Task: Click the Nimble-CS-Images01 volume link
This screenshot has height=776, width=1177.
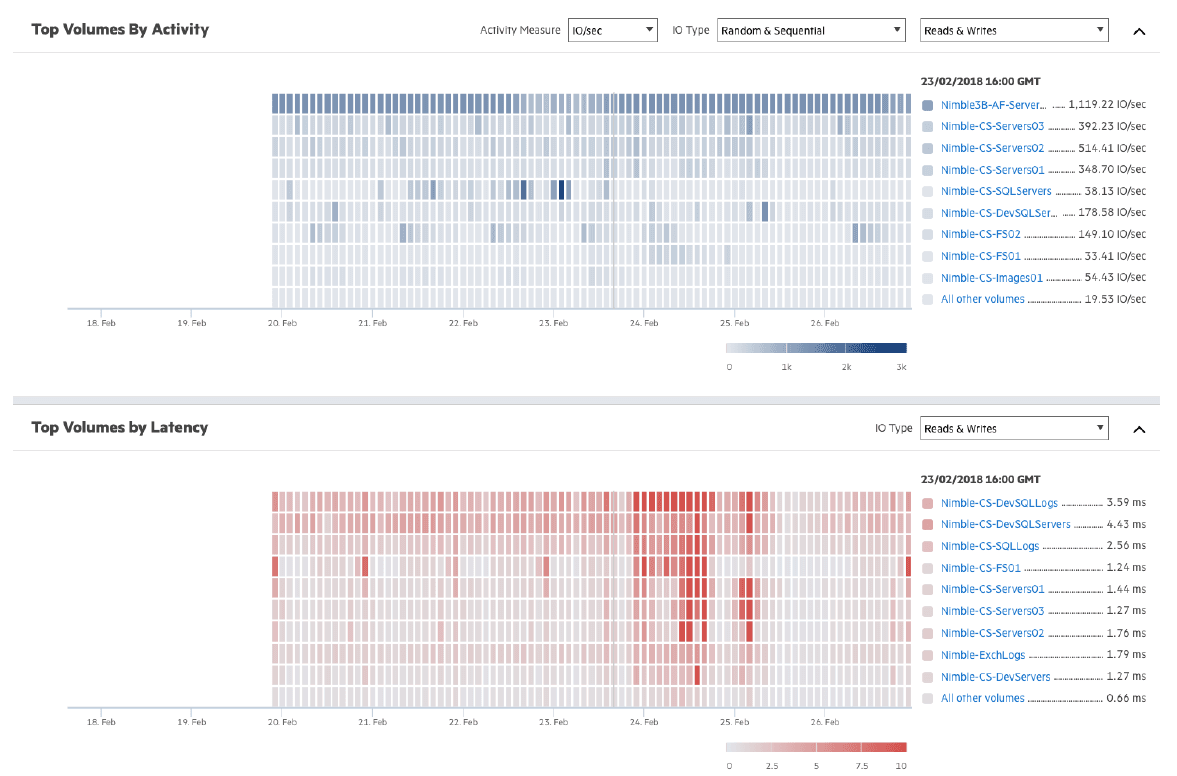Action: 992,278
